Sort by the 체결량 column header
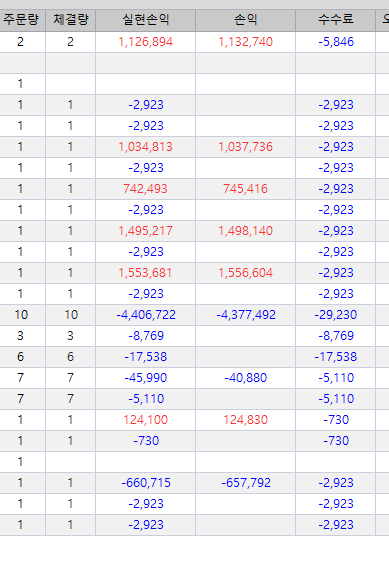 tap(71, 20)
